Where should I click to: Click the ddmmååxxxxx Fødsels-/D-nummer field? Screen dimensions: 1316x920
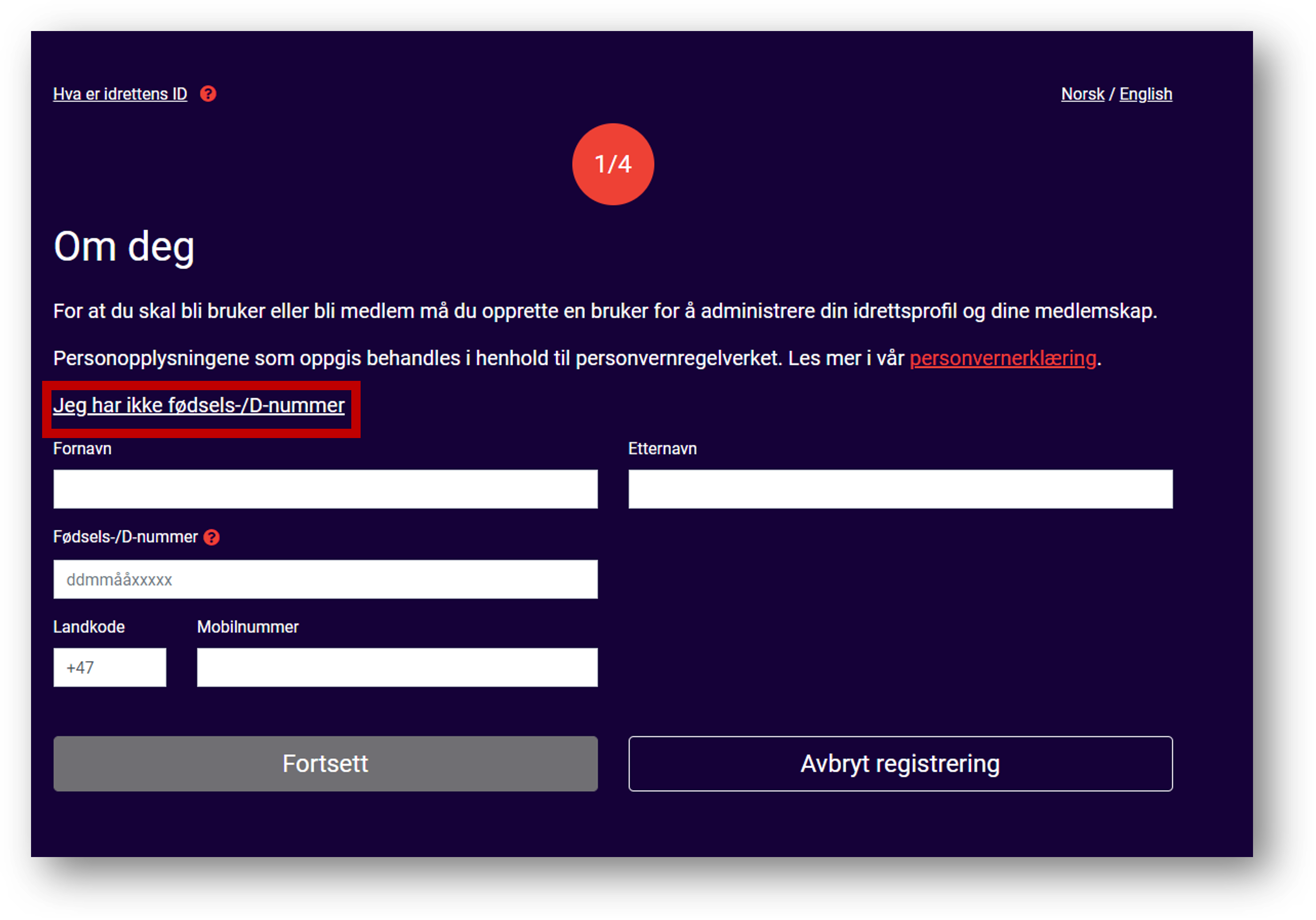(326, 580)
